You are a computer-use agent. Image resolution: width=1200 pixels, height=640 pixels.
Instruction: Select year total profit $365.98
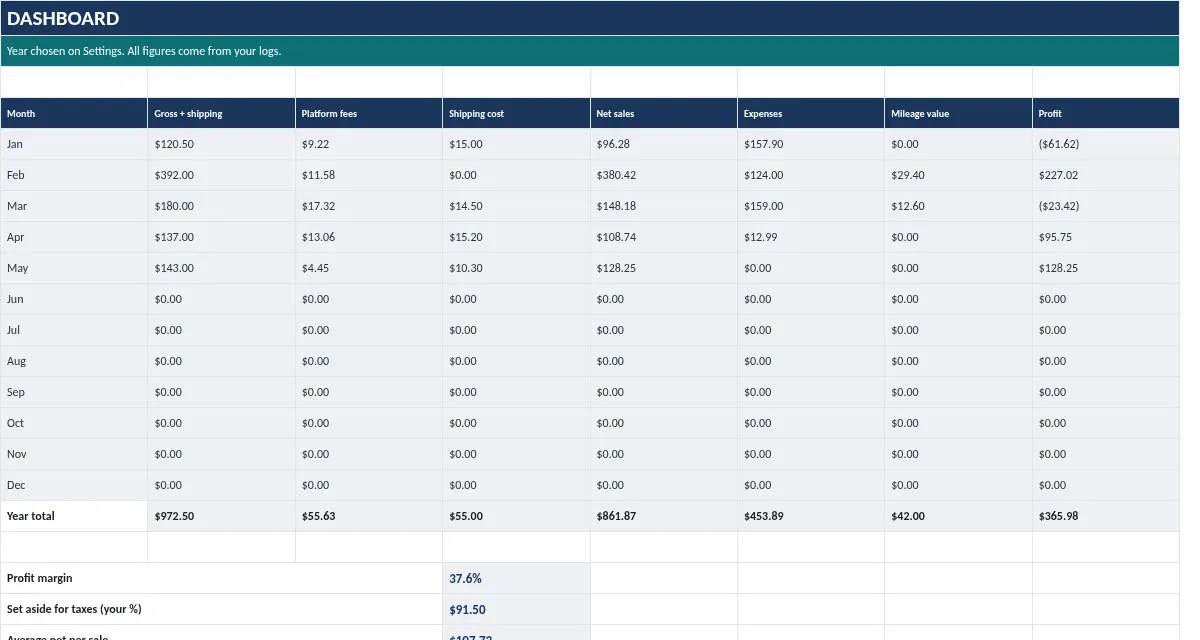(x=1106, y=516)
